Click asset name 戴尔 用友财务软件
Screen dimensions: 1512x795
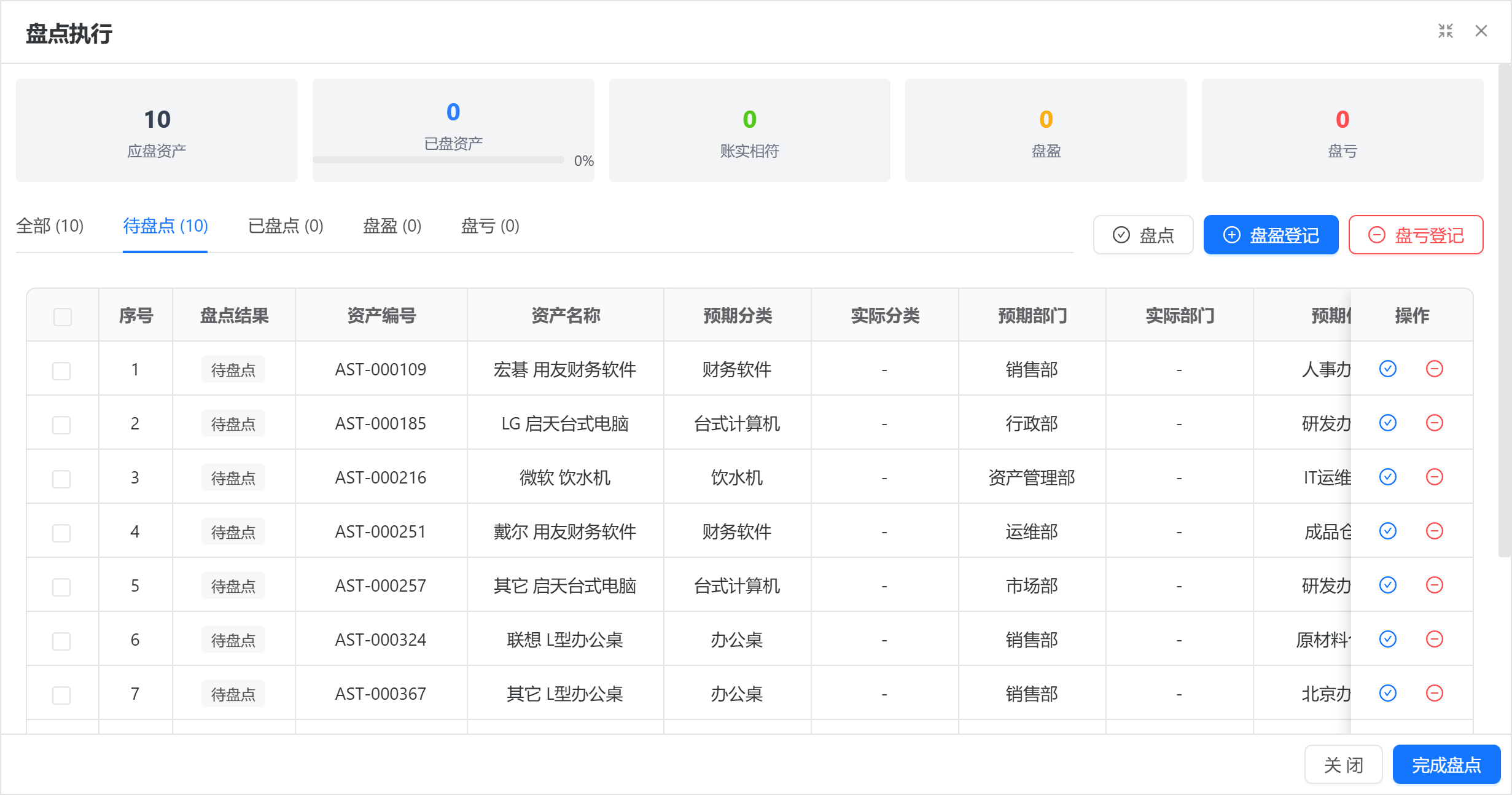565,531
